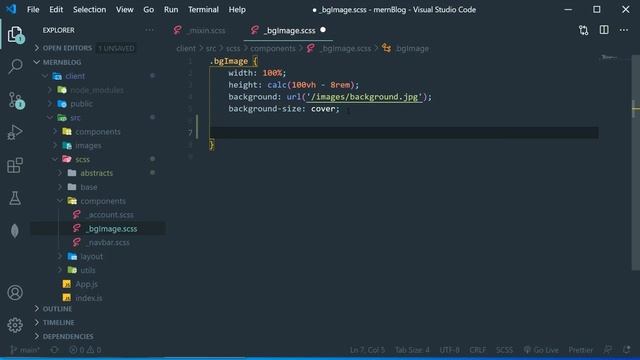The height and width of the screenshot is (360, 640).
Task: Open the Explorer more actions ellipsis
Action: coord(149,30)
